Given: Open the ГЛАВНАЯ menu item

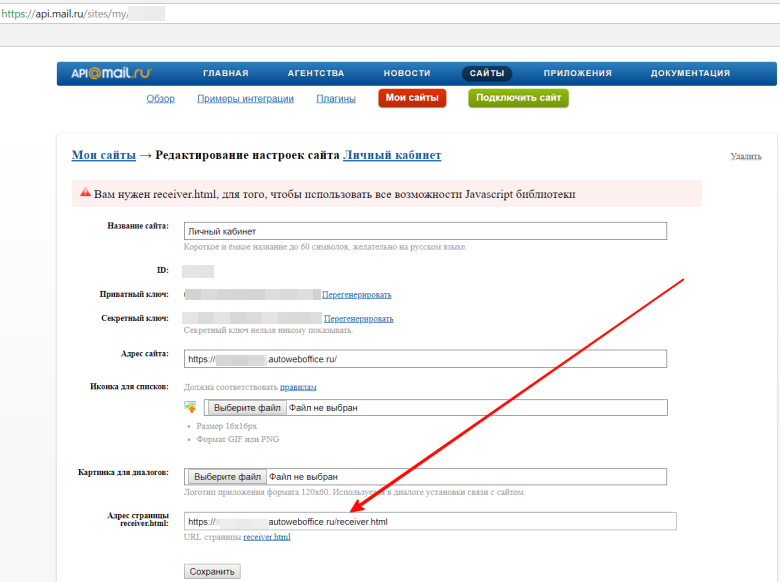Looking at the screenshot, I should point(225,73).
